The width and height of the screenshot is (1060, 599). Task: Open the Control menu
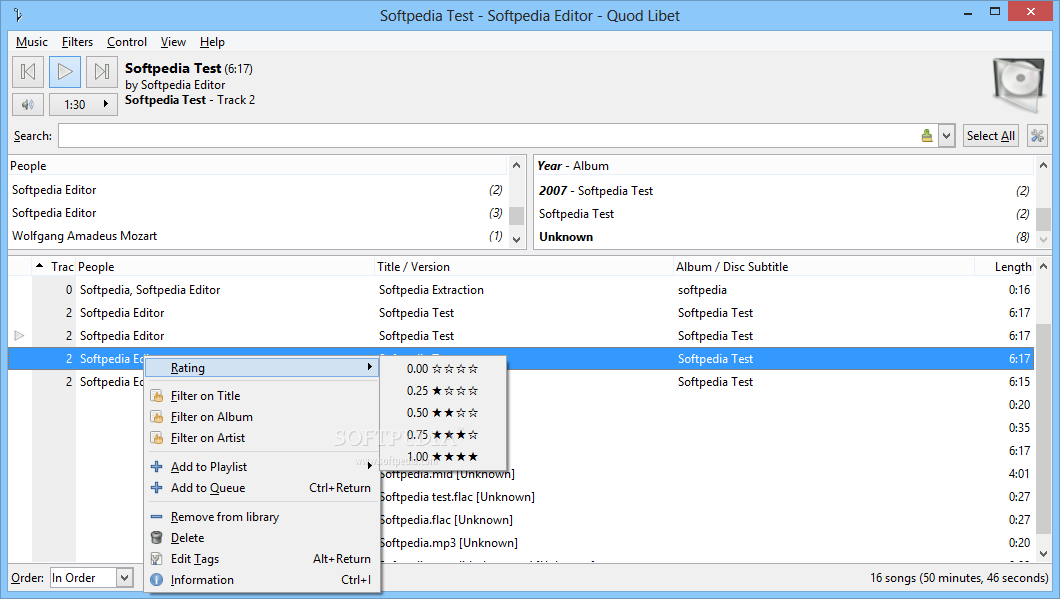click(x=126, y=42)
